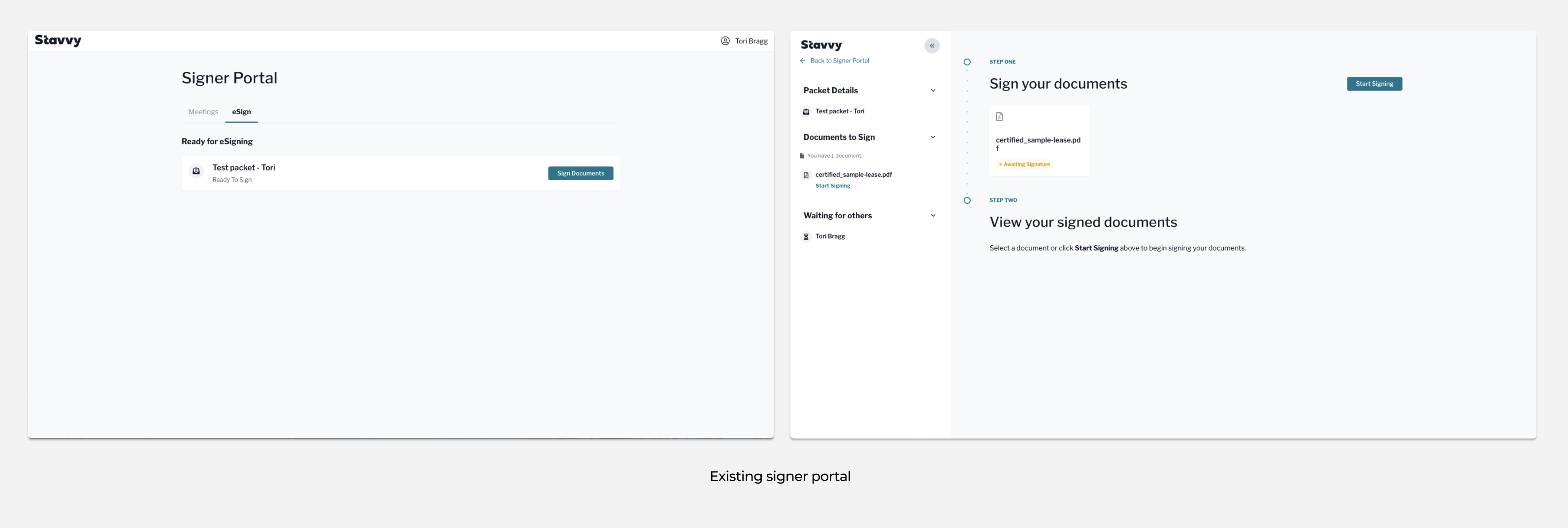
Task: Open certified_sample-lease.pdf in the sidebar list
Action: point(853,175)
